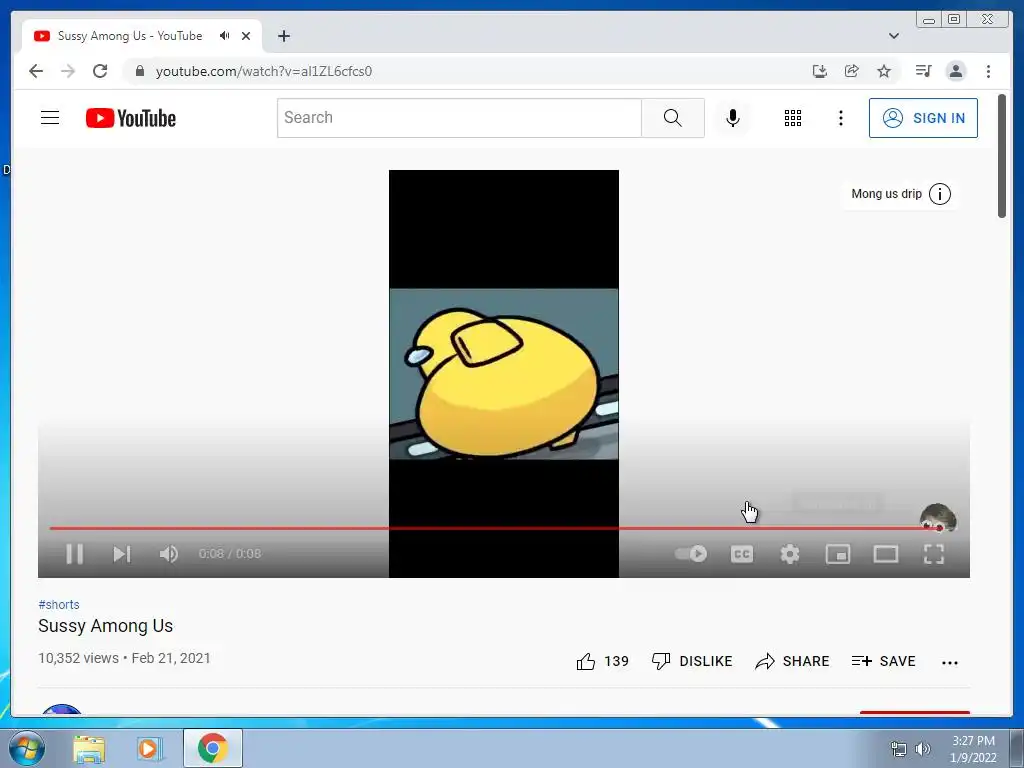
Task: Enter full screen mode
Action: pyautogui.click(x=934, y=554)
